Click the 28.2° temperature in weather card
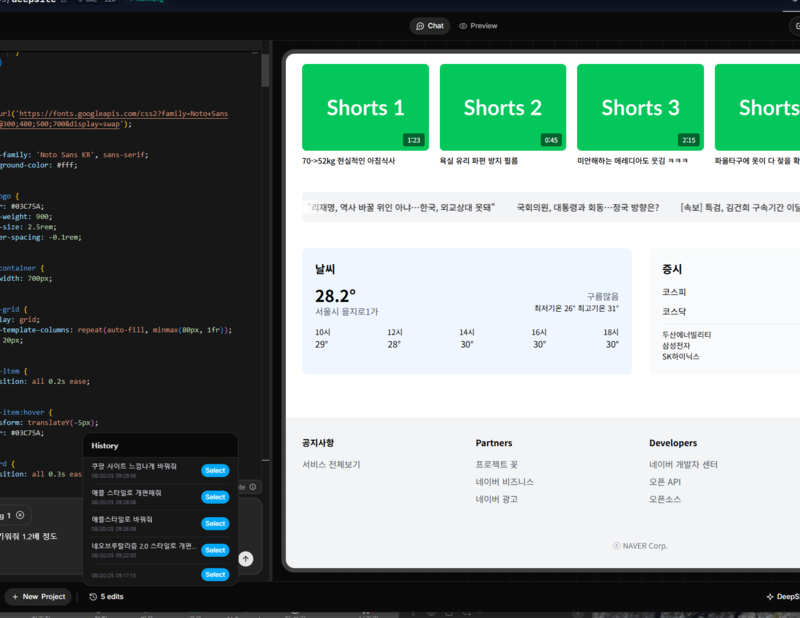This screenshot has width=800, height=618. 335,295
